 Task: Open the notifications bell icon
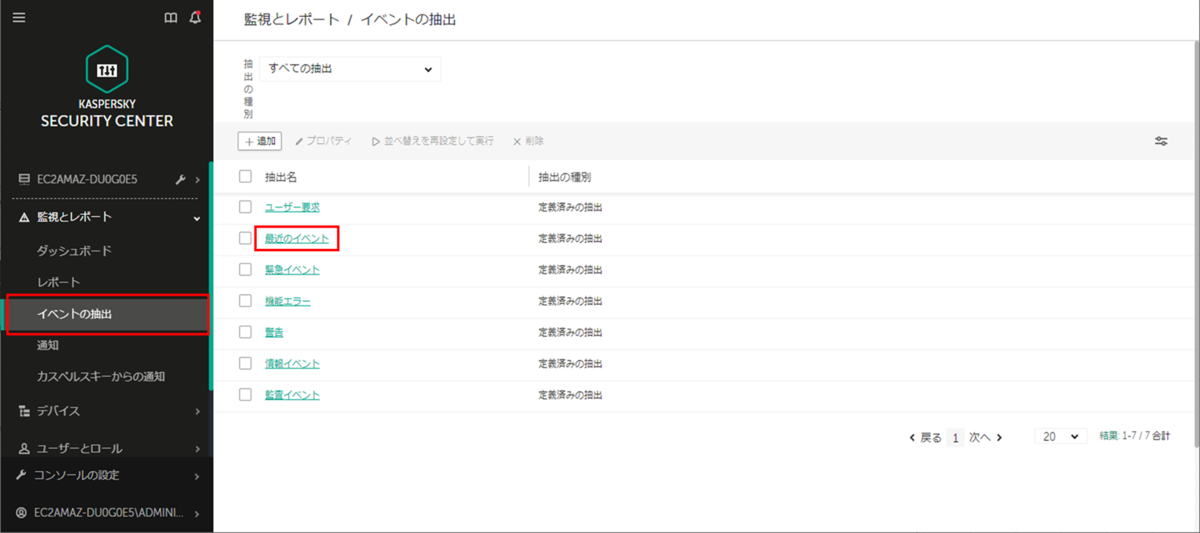point(195,18)
